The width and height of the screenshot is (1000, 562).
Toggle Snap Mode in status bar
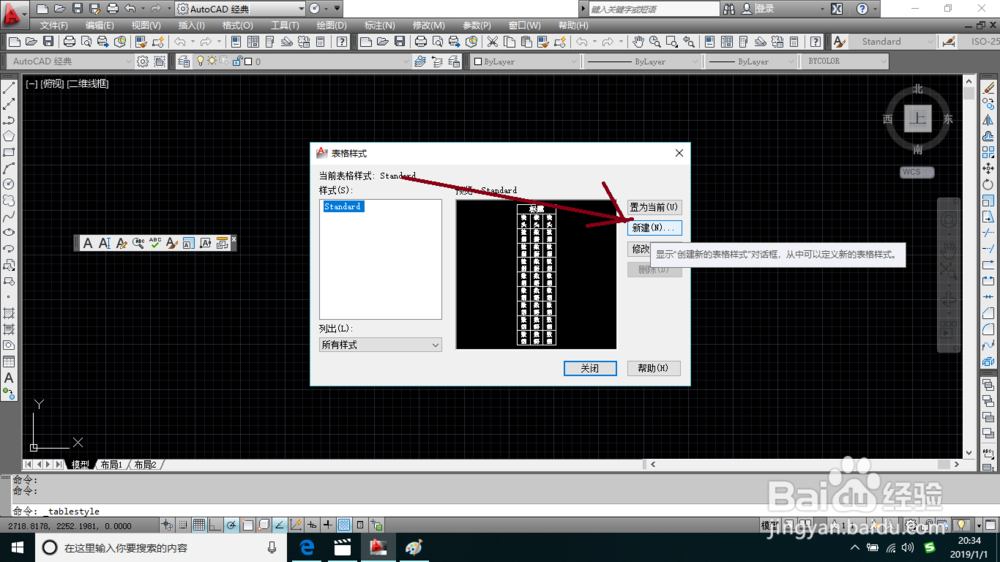(183, 525)
